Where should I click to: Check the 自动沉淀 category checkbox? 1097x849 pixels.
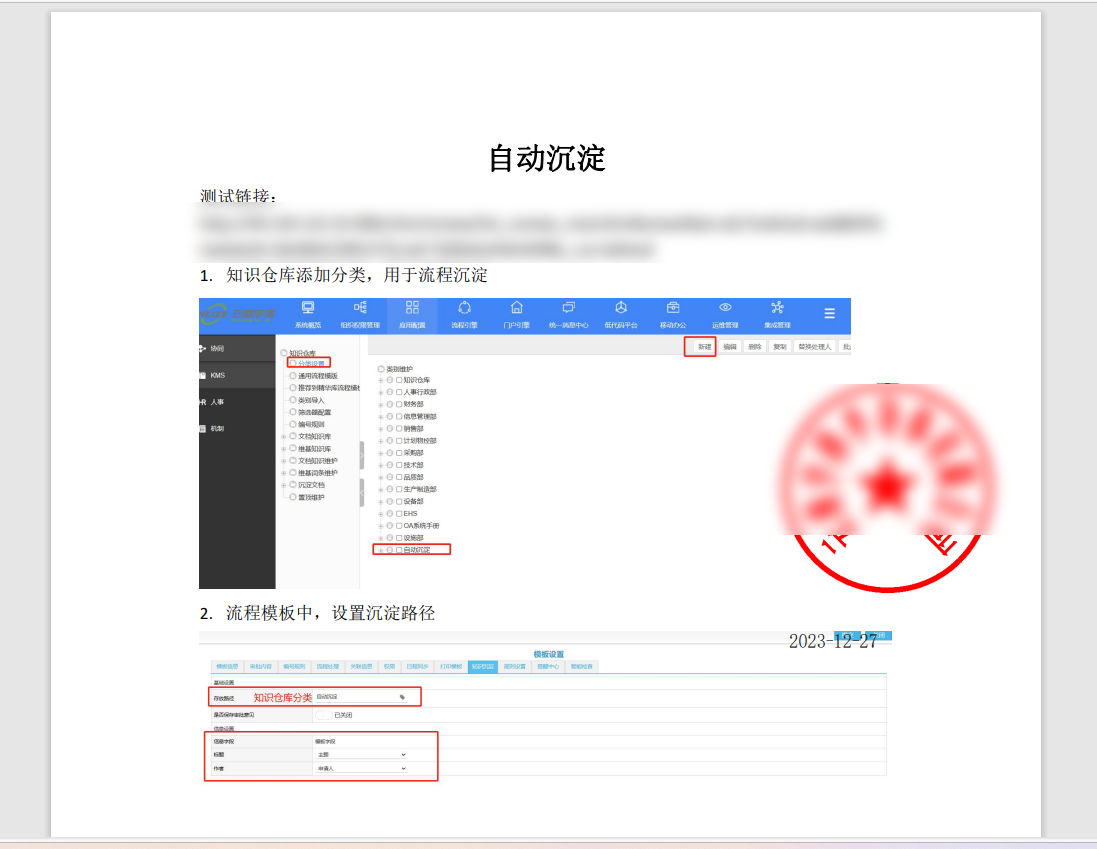[x=399, y=550]
